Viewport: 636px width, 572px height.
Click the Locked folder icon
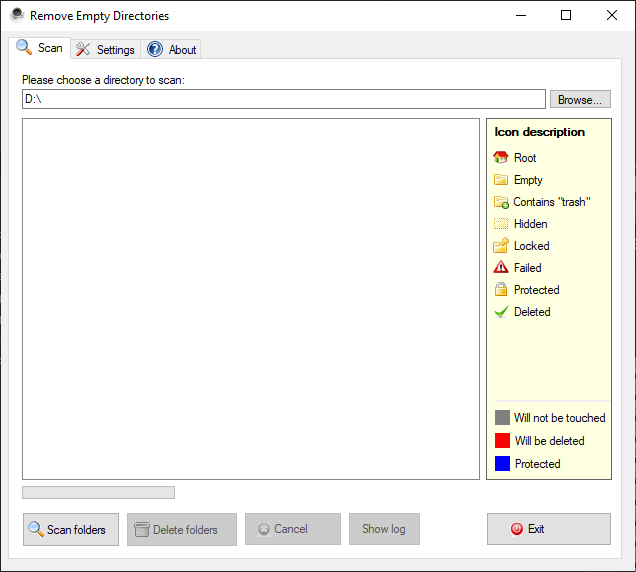[501, 246]
